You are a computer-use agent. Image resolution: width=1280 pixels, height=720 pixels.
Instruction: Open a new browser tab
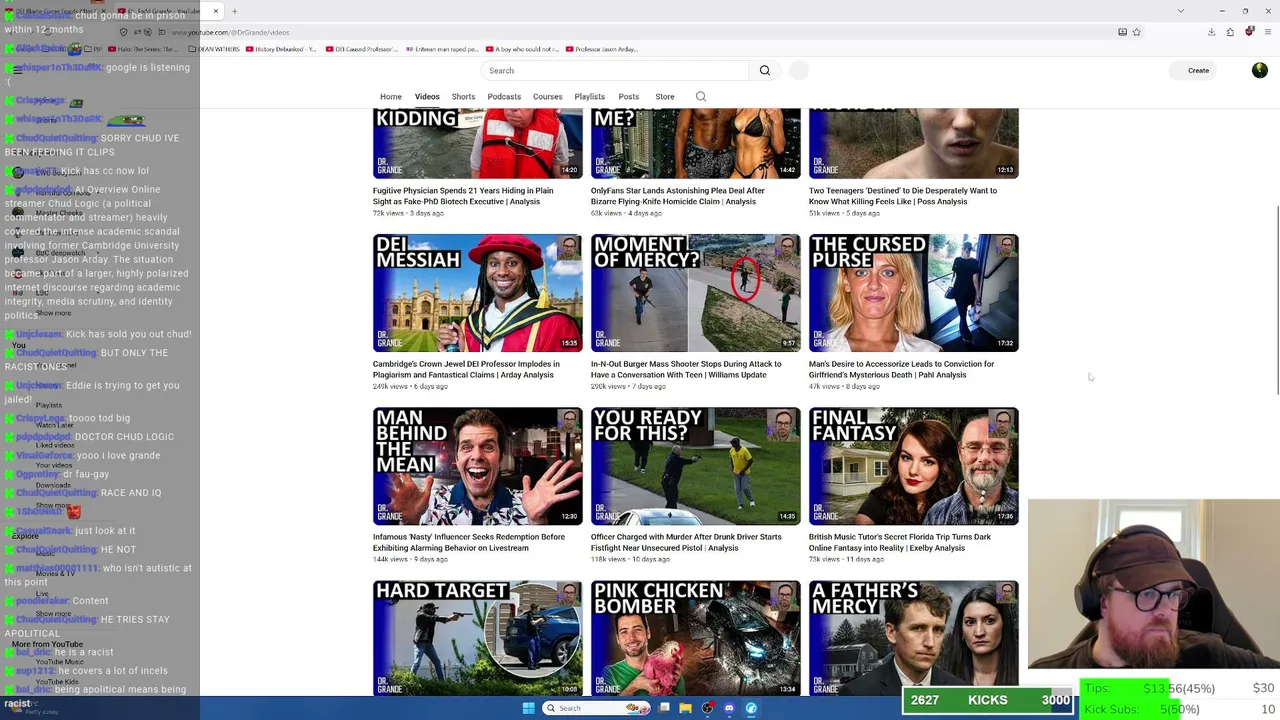click(x=234, y=11)
